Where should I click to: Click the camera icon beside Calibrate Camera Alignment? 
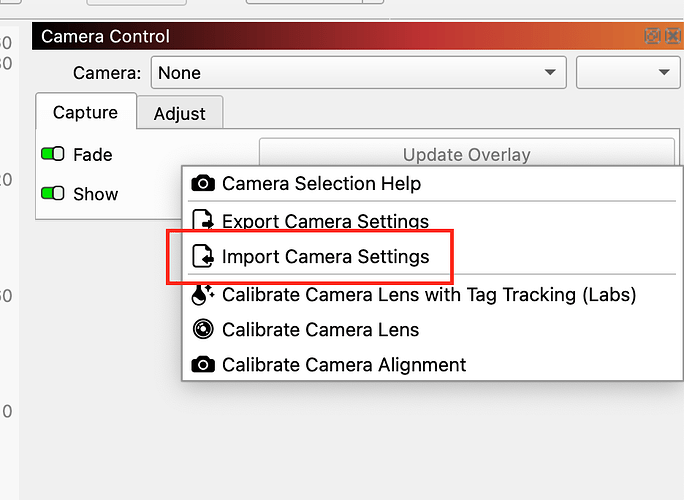203,365
